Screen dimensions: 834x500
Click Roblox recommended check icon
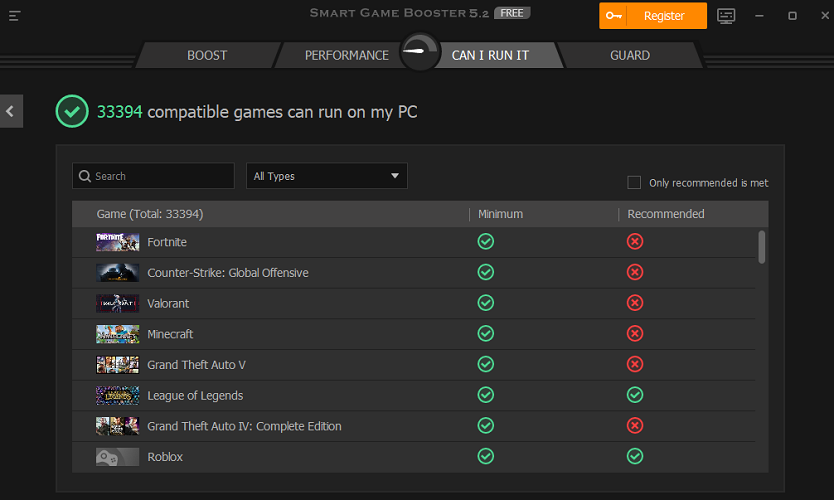tap(635, 456)
